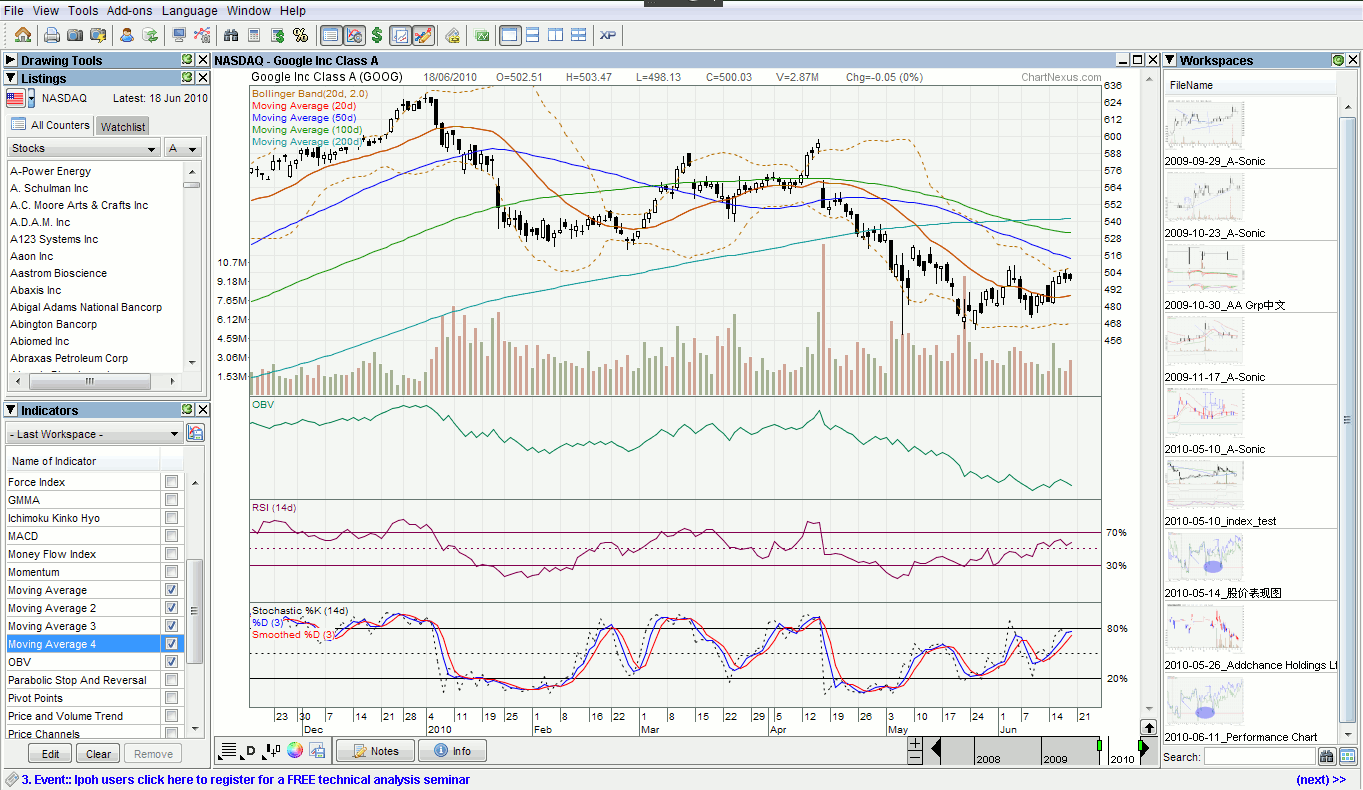Click the XP toolbar icon

pyautogui.click(x=607, y=35)
